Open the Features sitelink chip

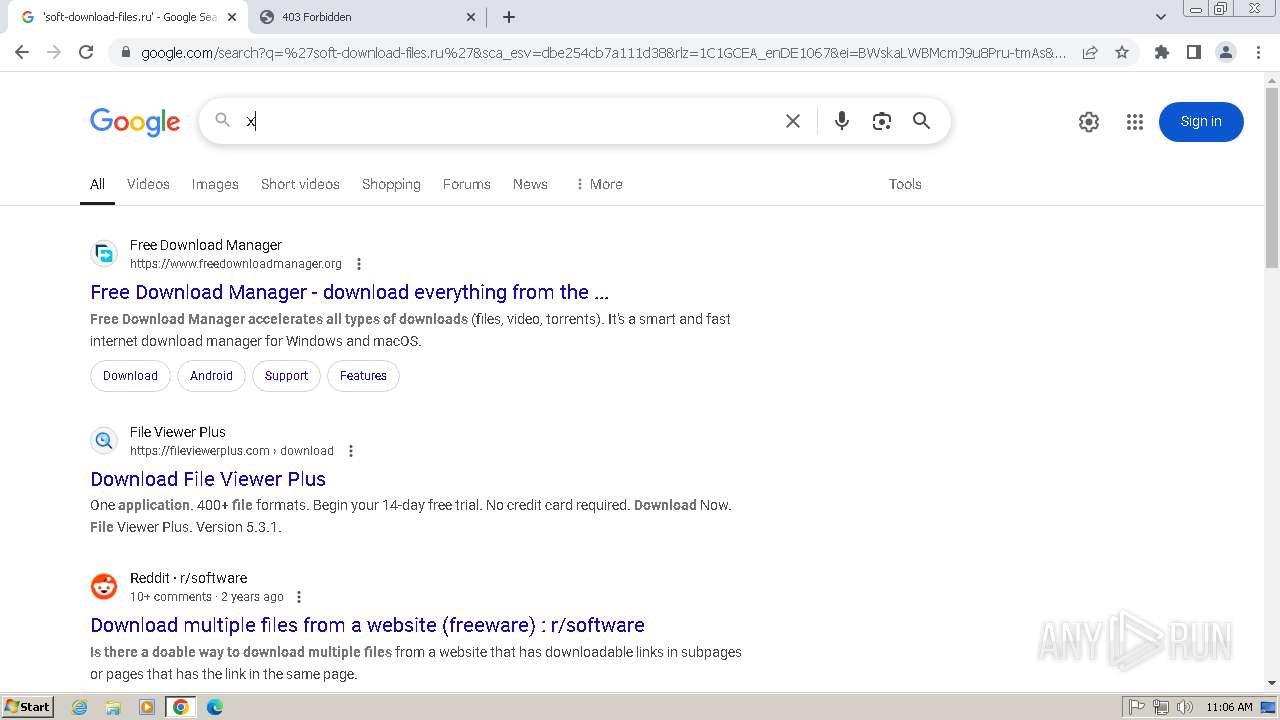coord(363,376)
